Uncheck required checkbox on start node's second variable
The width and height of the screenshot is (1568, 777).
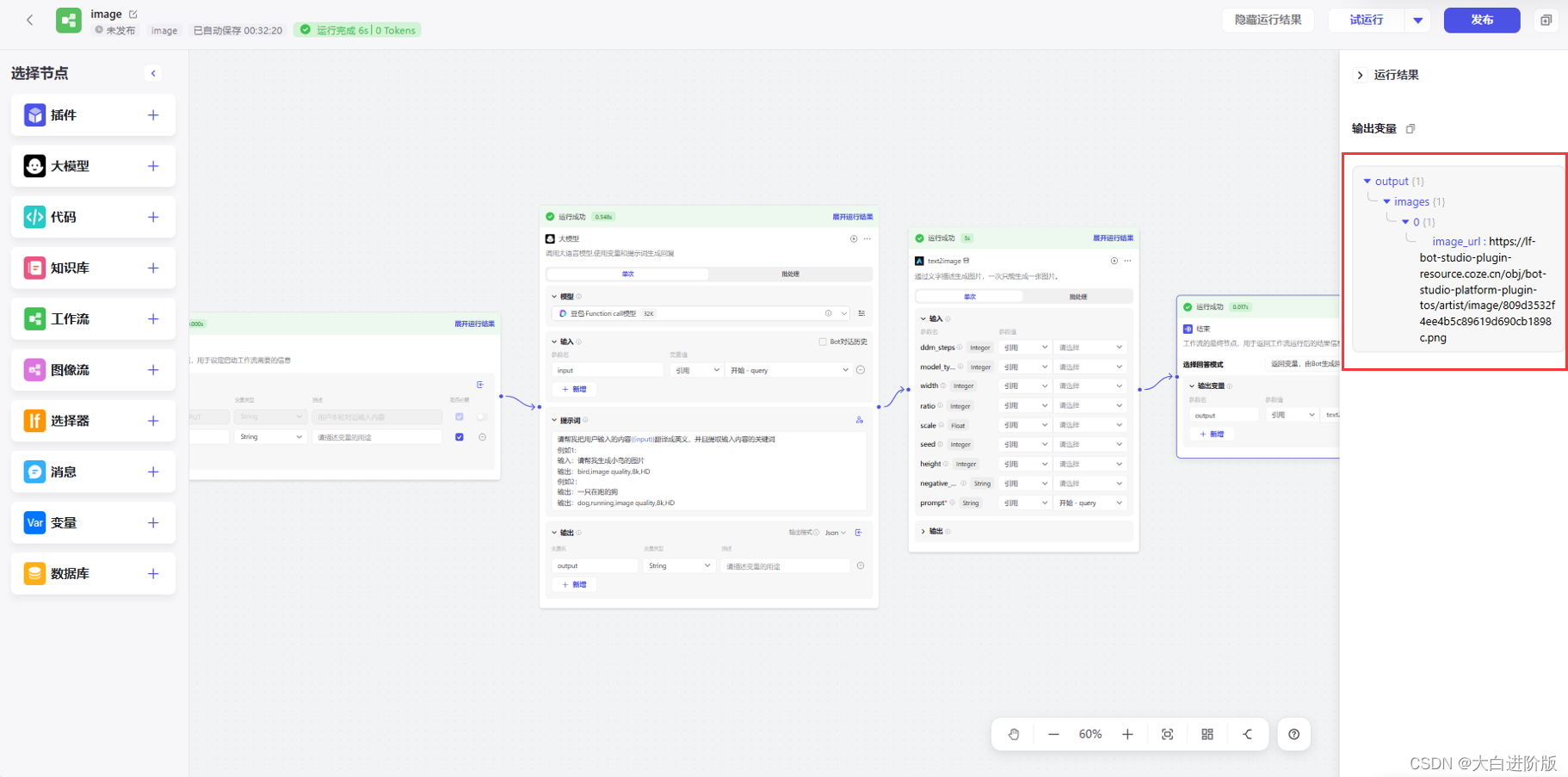460,437
